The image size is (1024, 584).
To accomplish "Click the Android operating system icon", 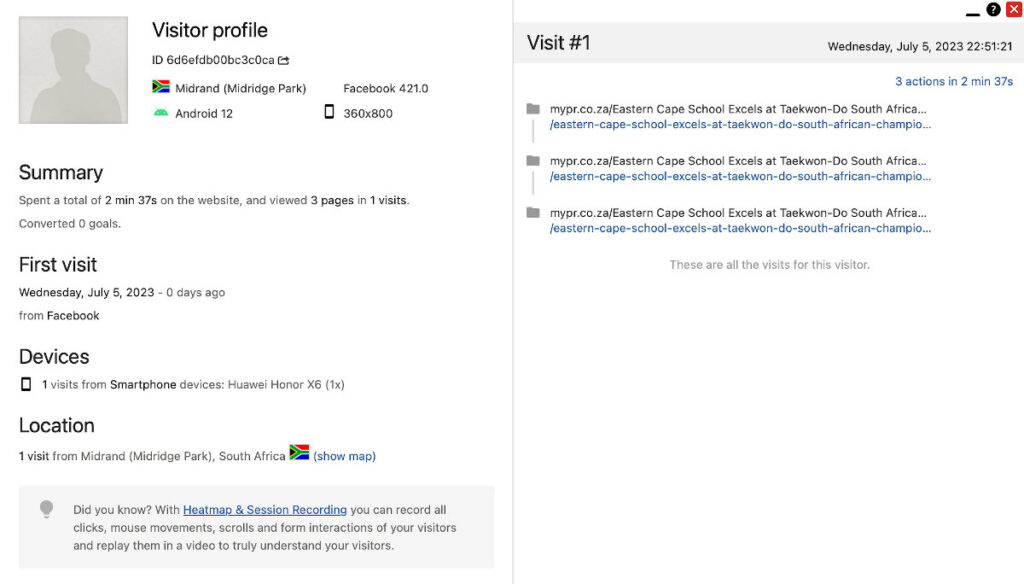I will coord(161,113).
